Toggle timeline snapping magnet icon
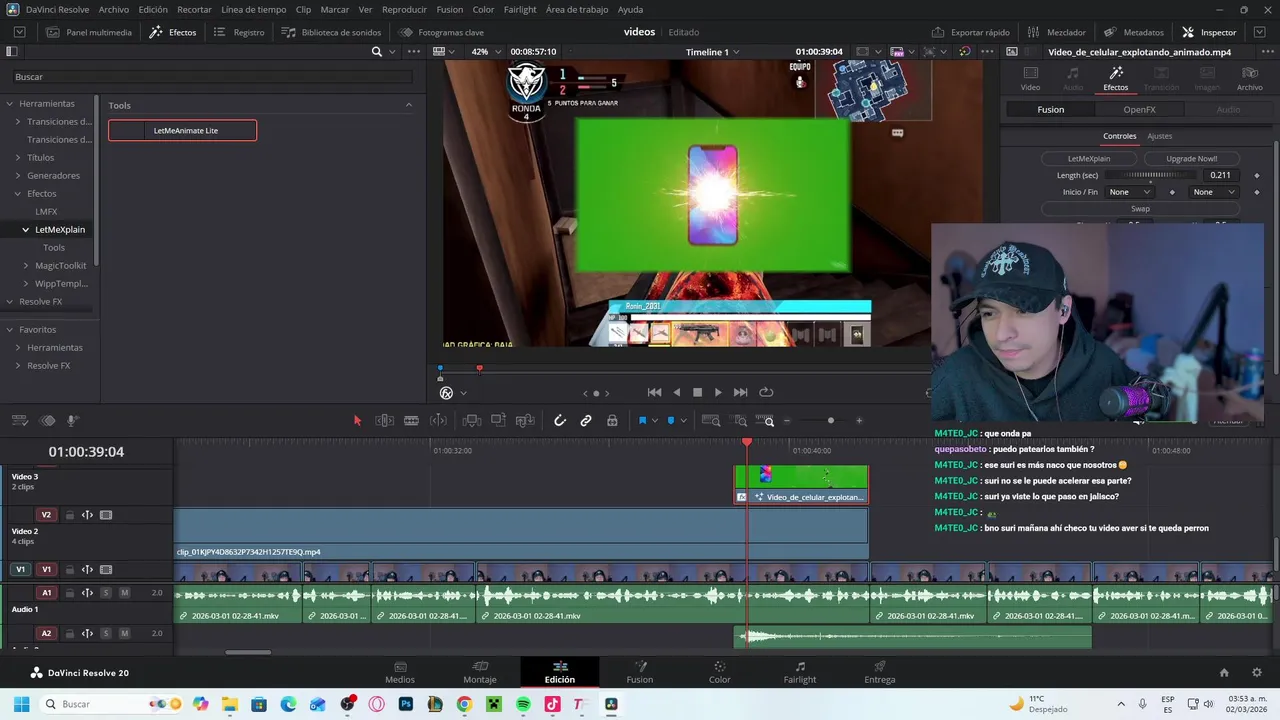This screenshot has height=720, width=1280. [x=560, y=421]
